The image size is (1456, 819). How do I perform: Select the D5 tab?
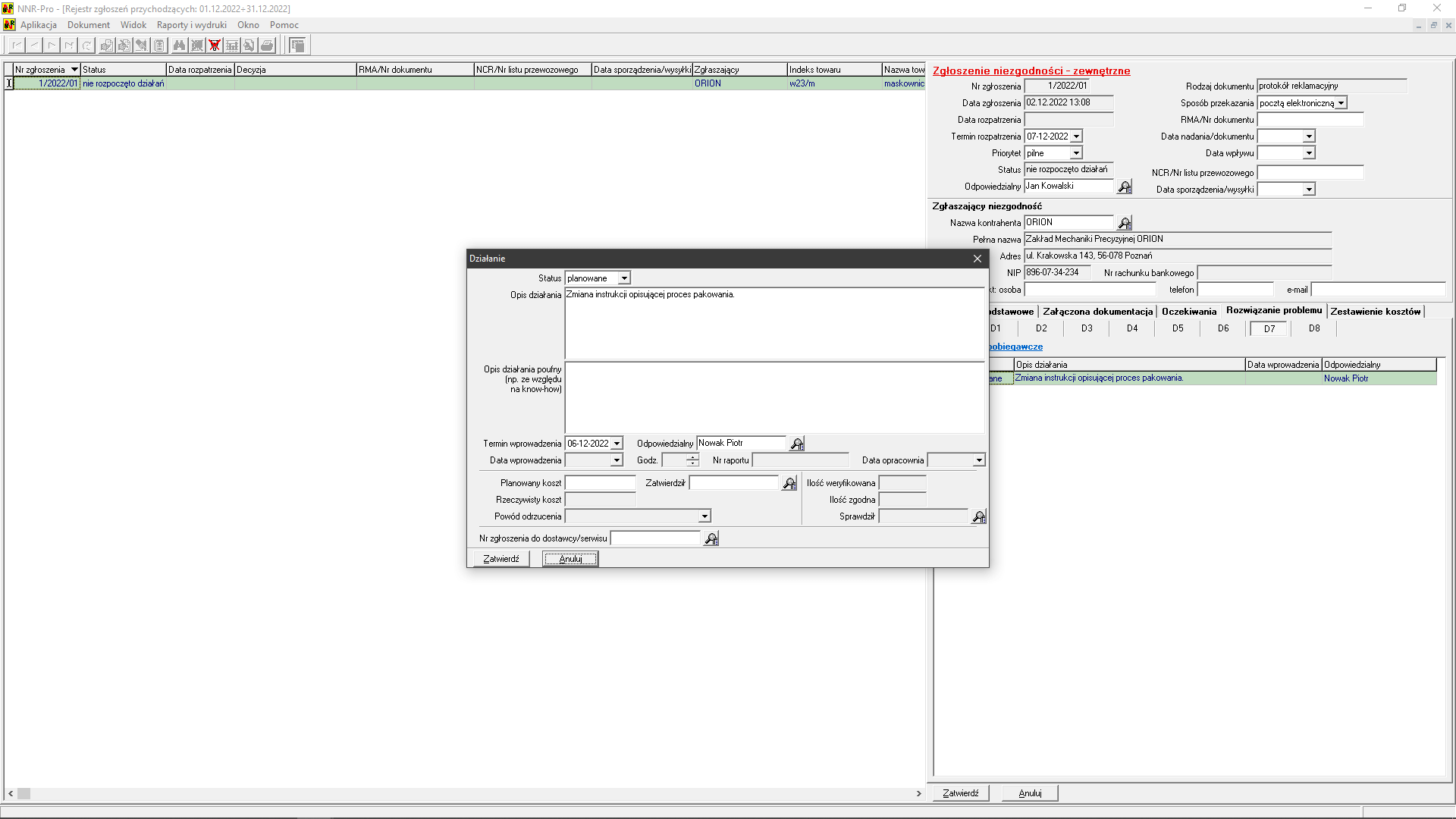point(1177,328)
